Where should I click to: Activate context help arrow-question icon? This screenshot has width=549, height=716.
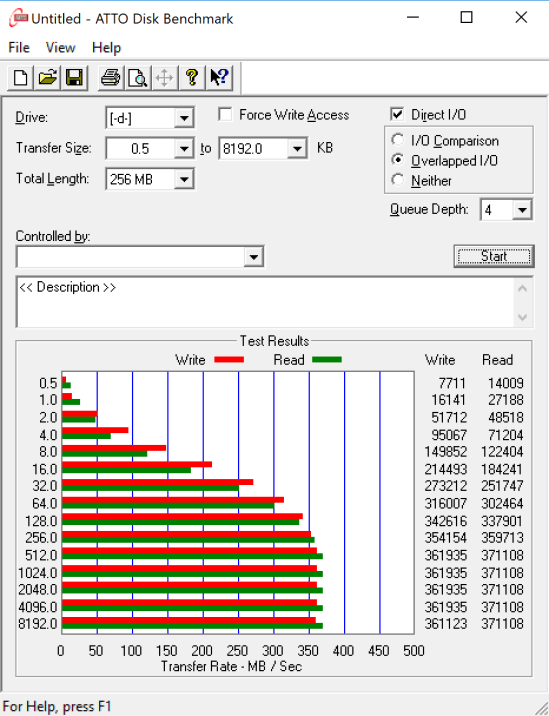pyautogui.click(x=219, y=78)
